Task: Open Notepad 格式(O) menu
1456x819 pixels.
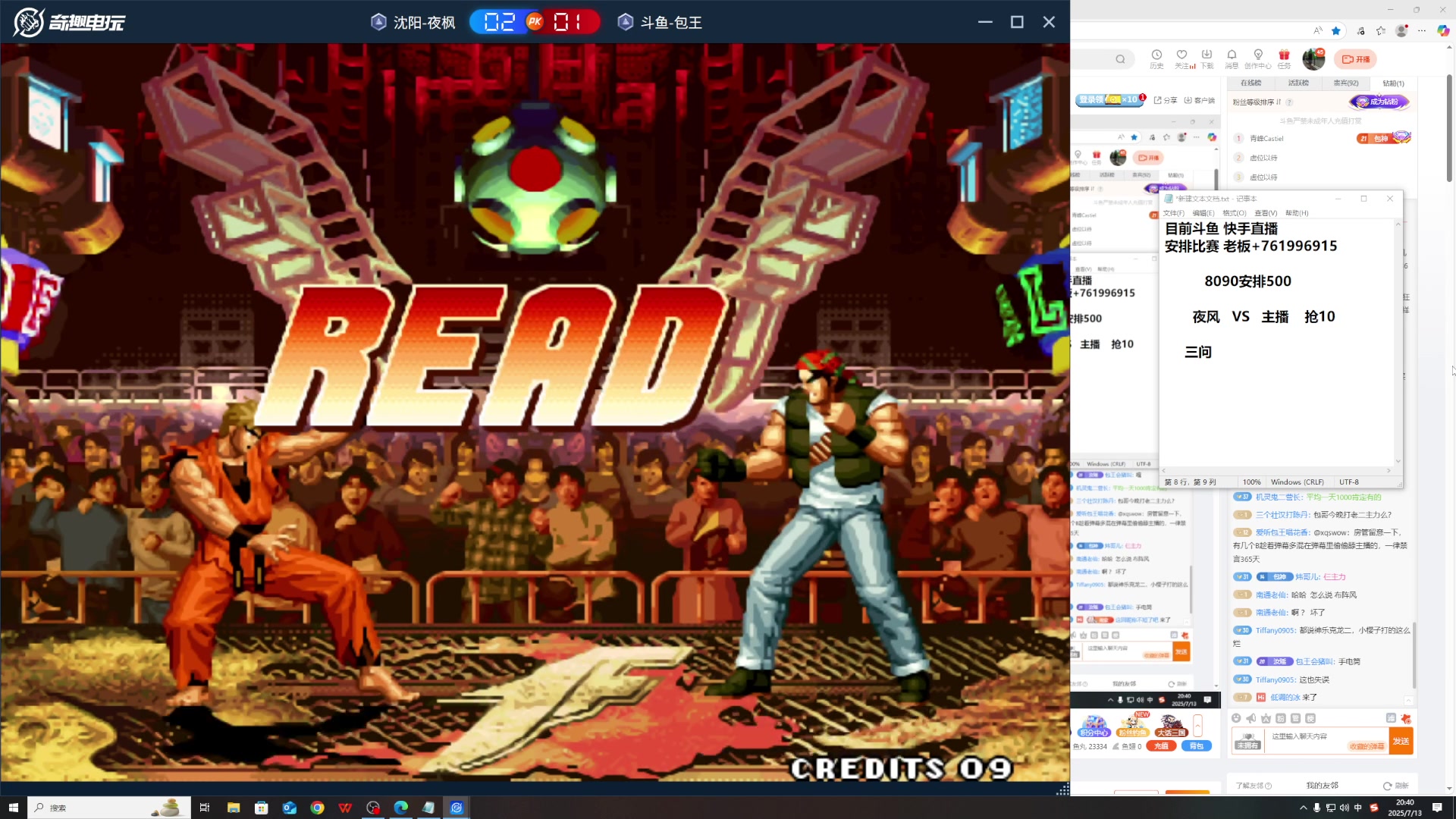Action: coord(1235,213)
